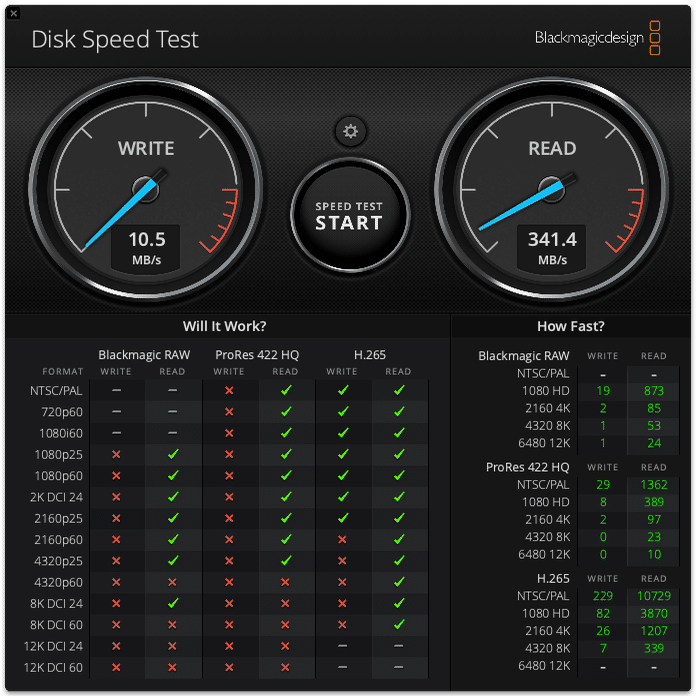This screenshot has height=696, width=696.
Task: Click the 10.5 MB/s write speed readout
Action: [x=146, y=248]
